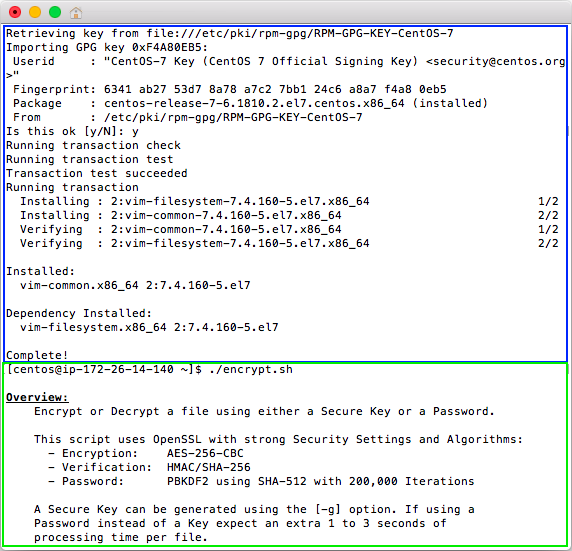572x551 pixels.
Task: Maximize the terminal with green button
Action: [x=55, y=12]
